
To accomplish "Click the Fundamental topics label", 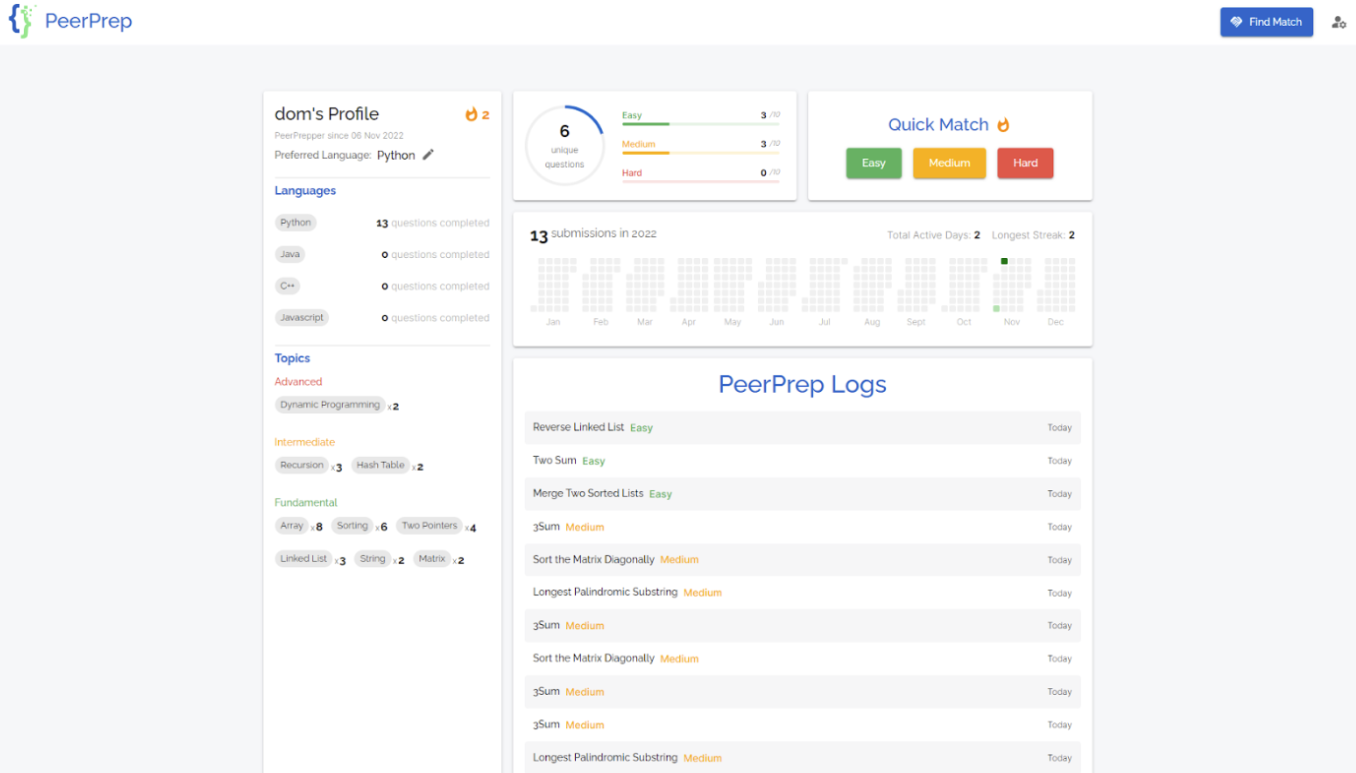I will coord(306,503).
